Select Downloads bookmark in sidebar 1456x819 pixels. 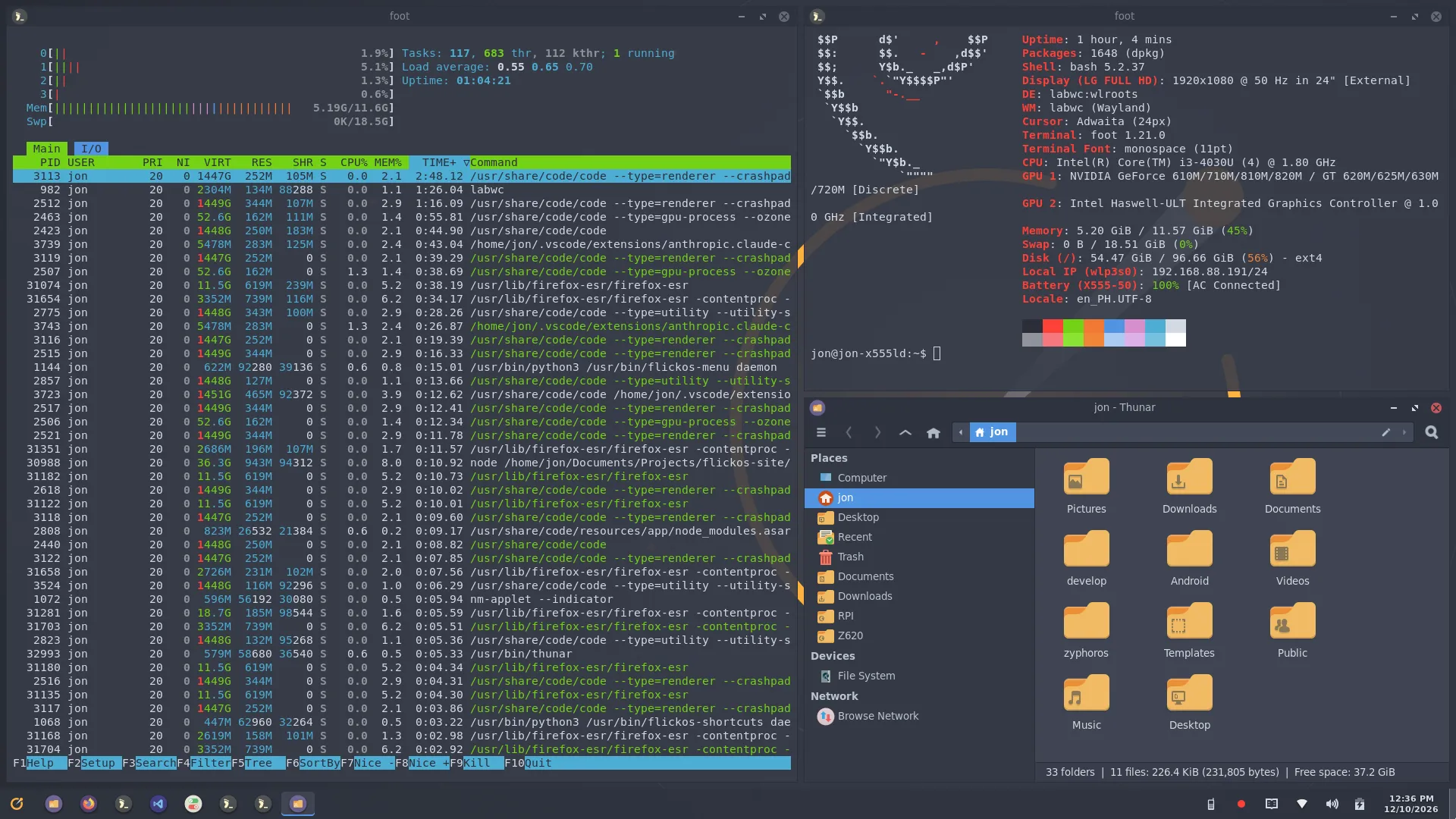tap(919, 596)
